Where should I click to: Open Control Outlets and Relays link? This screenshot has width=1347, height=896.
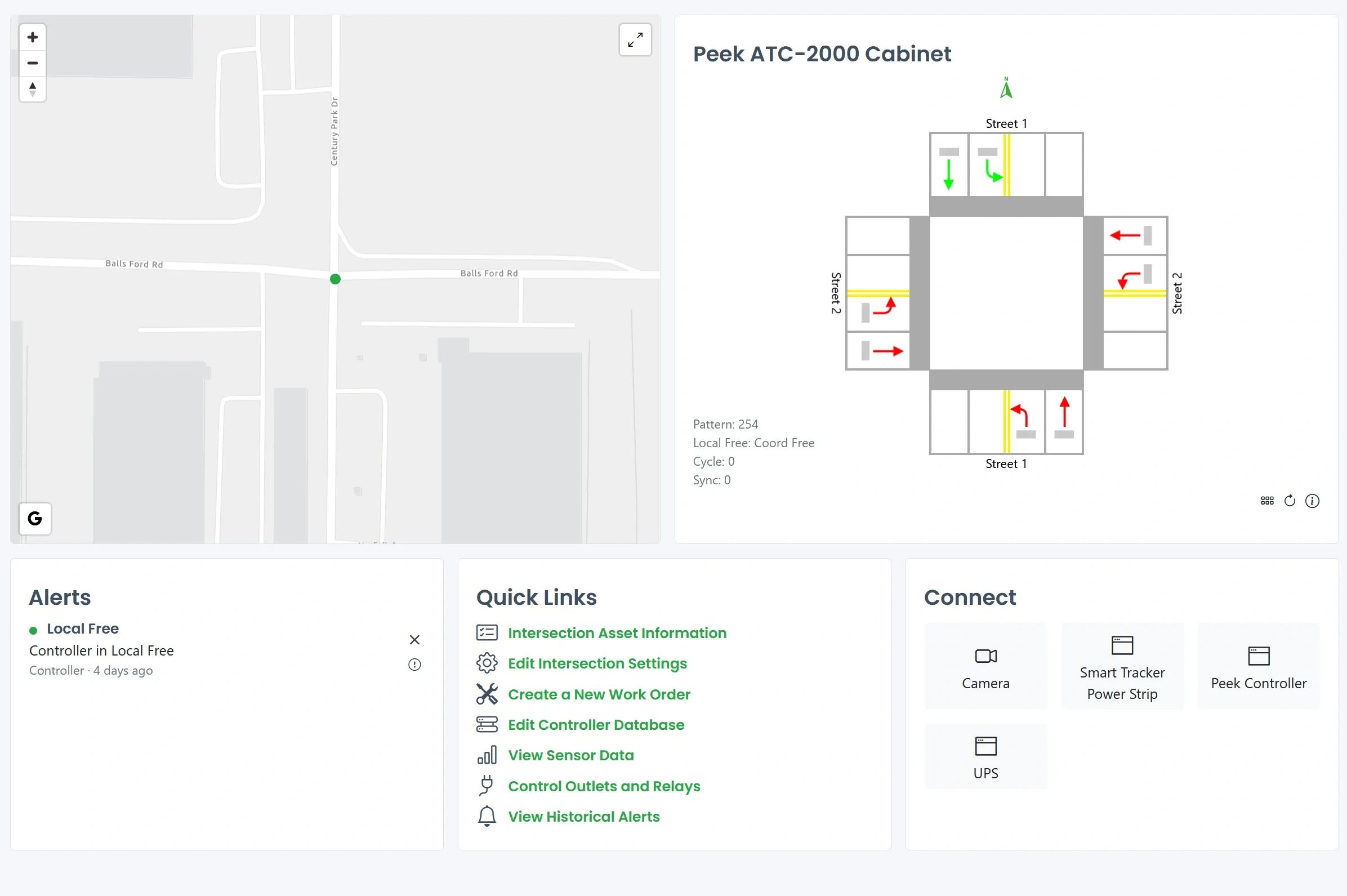tap(604, 786)
